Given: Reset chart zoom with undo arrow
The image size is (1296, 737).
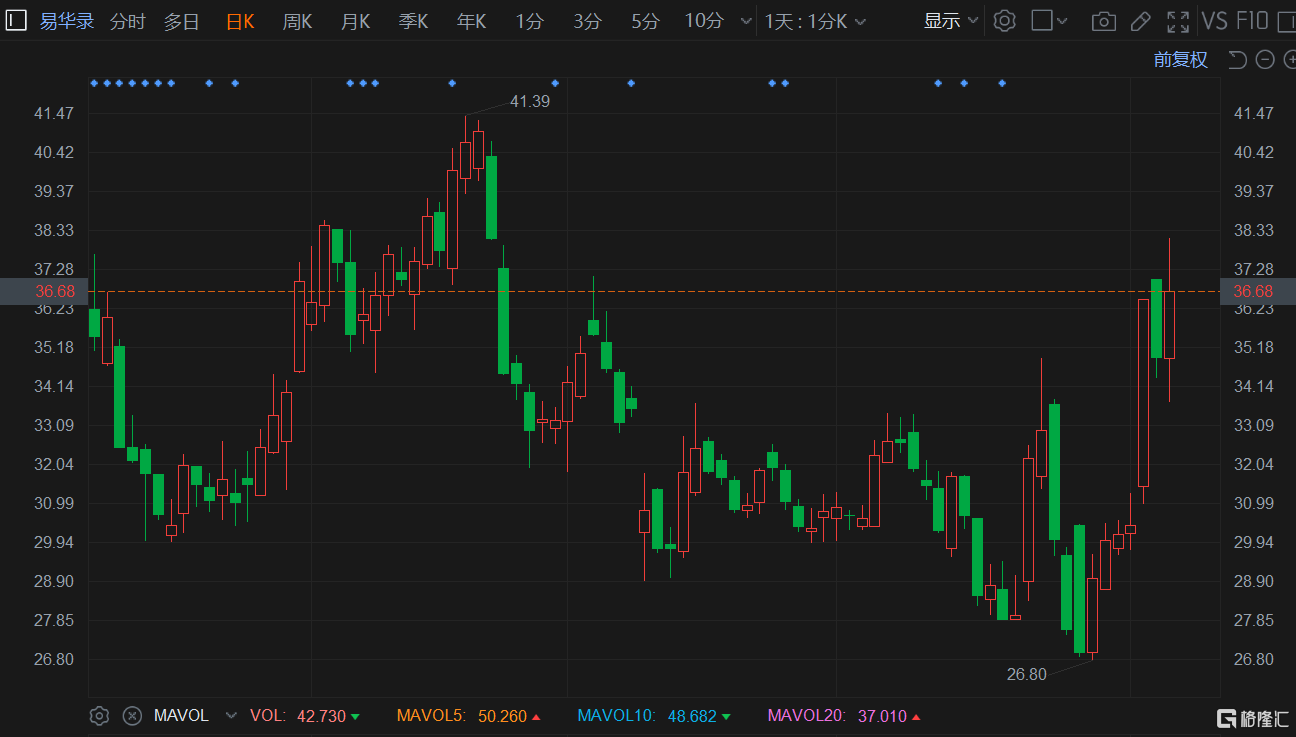Looking at the screenshot, I should [1237, 60].
